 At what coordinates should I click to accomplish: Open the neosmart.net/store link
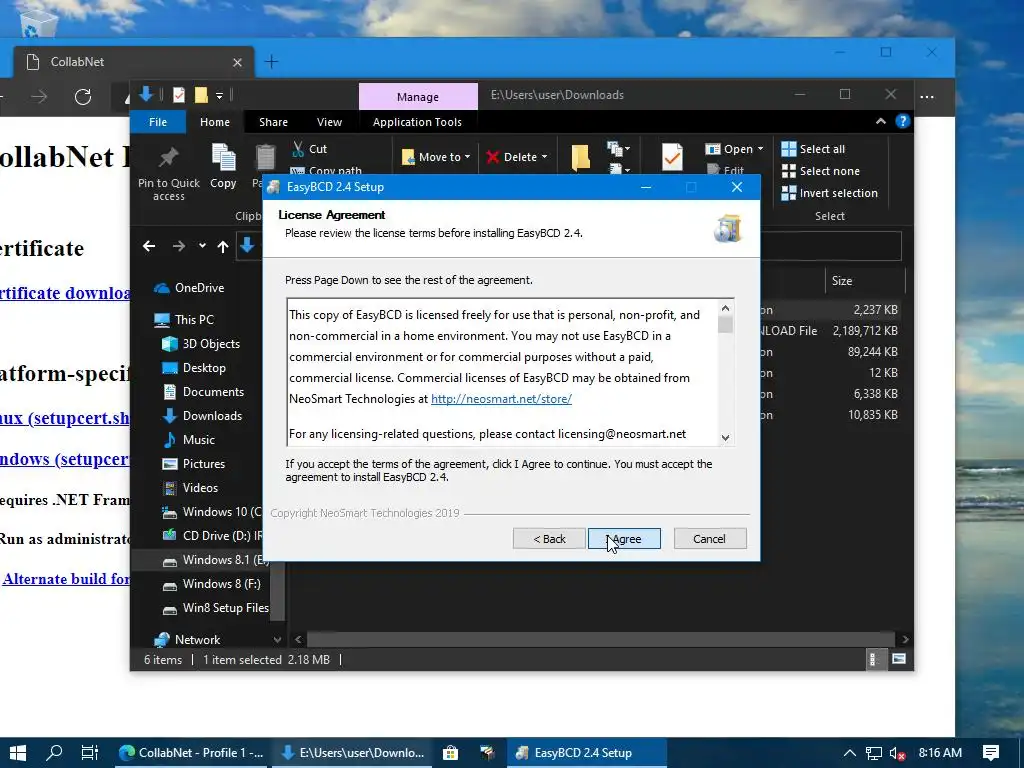point(501,398)
